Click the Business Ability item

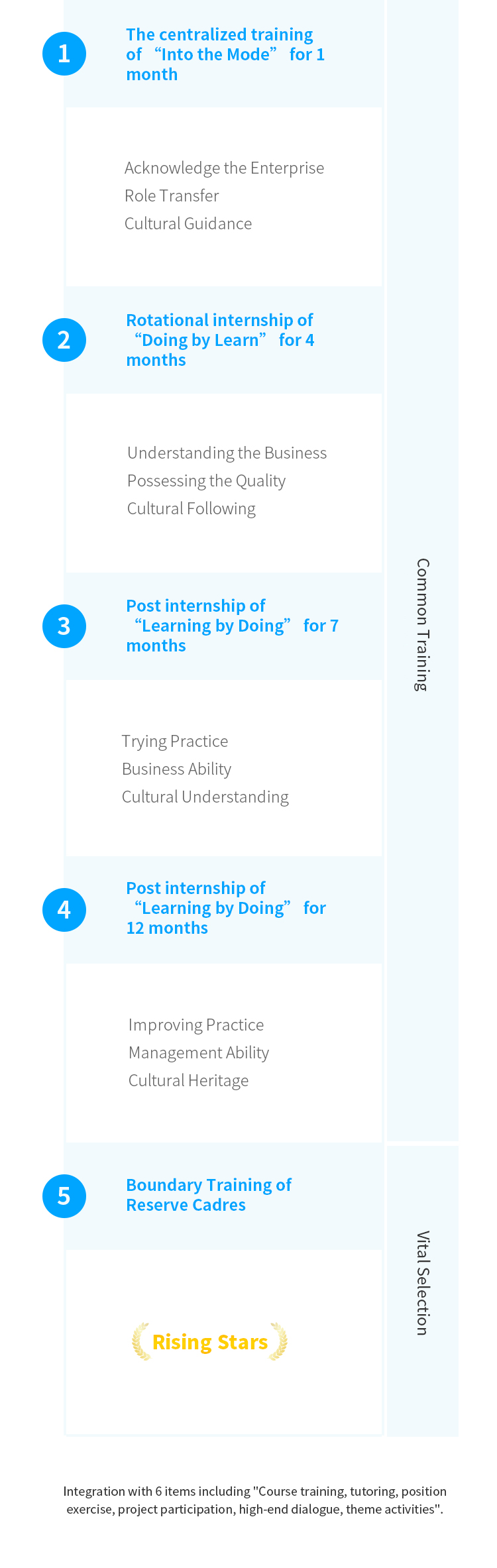click(x=177, y=769)
